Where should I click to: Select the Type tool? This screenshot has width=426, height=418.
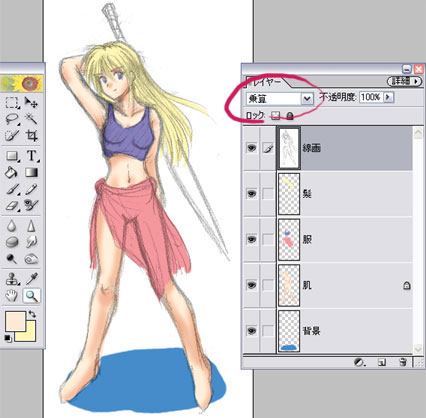point(31,156)
